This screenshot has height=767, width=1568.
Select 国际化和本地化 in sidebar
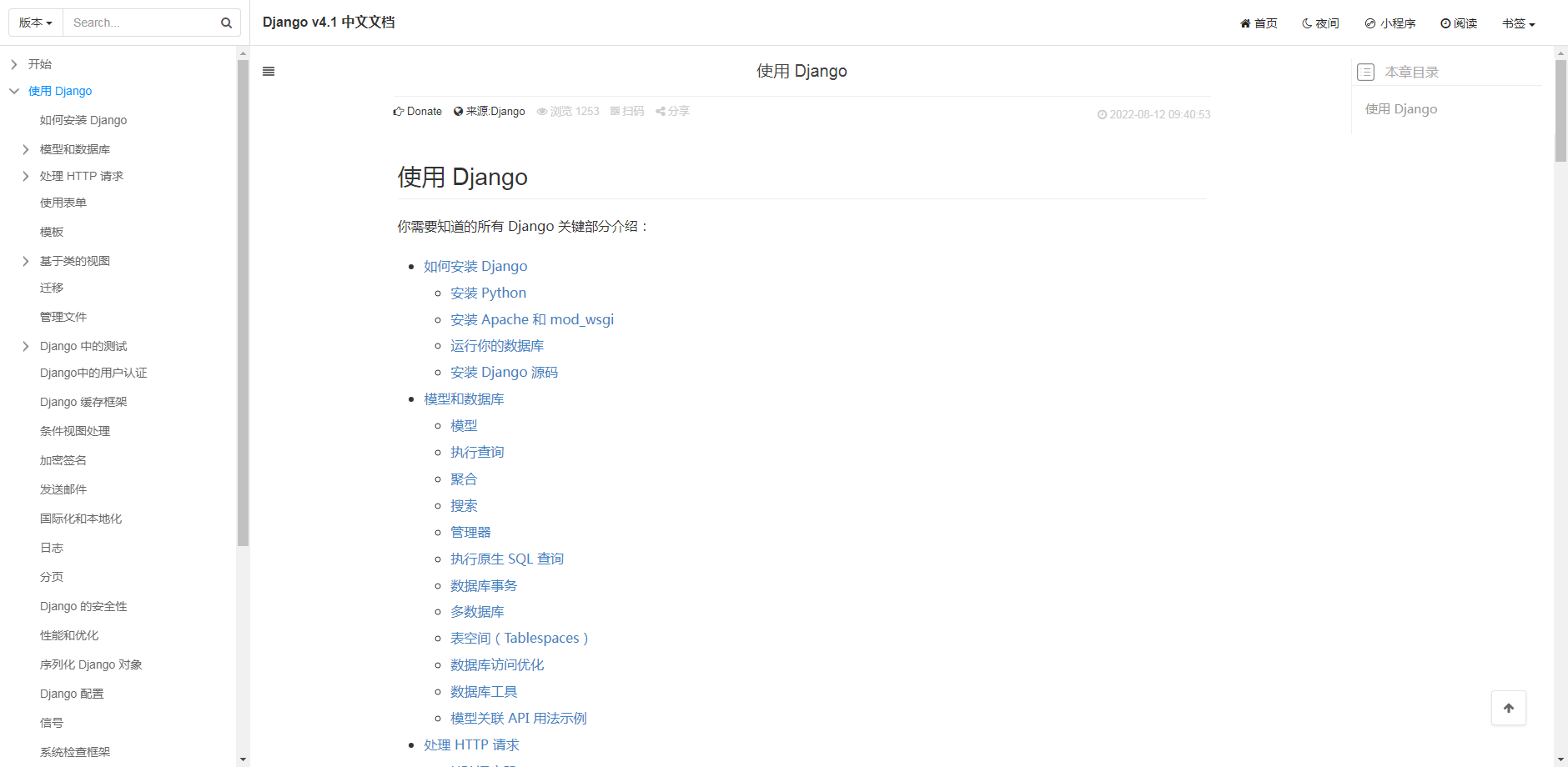tap(81, 519)
